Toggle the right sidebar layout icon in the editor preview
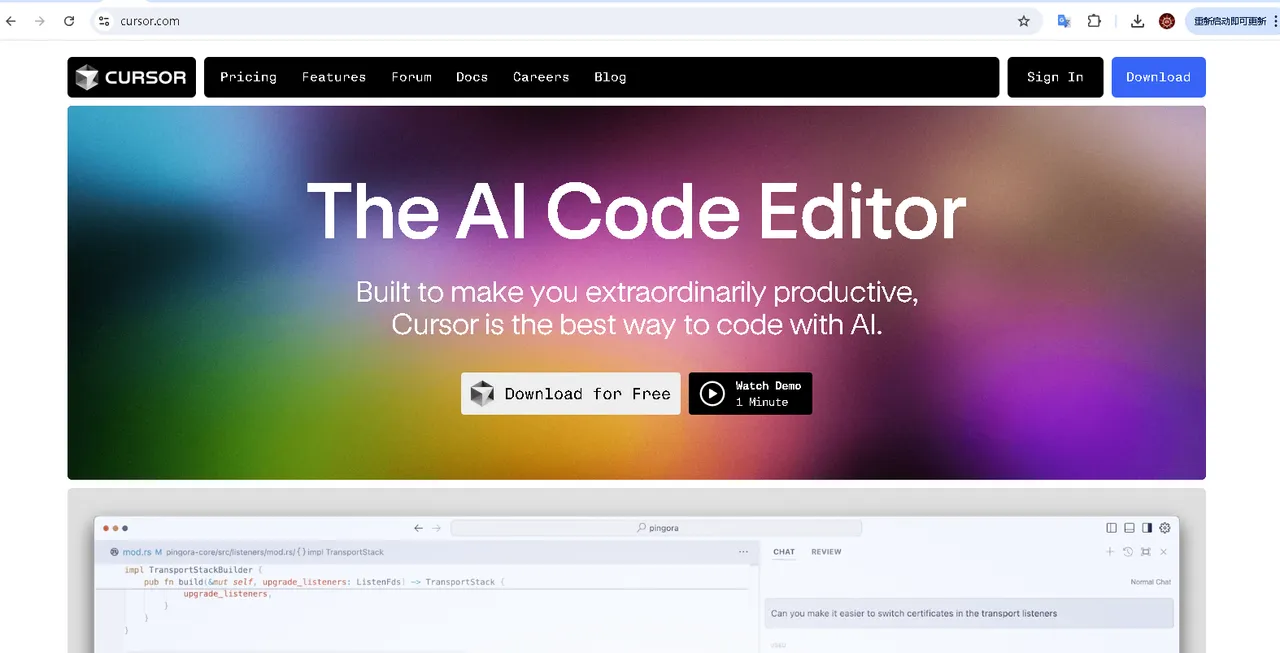Viewport: 1280px width, 653px height. [1147, 528]
